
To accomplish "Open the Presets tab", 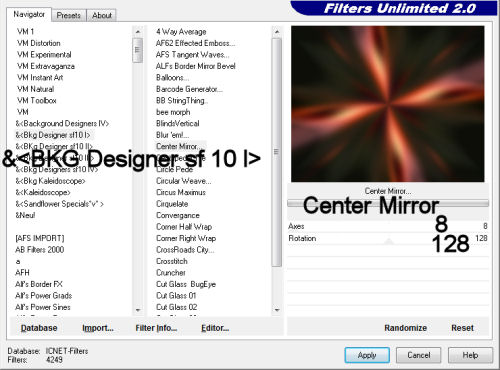I will tap(69, 15).
